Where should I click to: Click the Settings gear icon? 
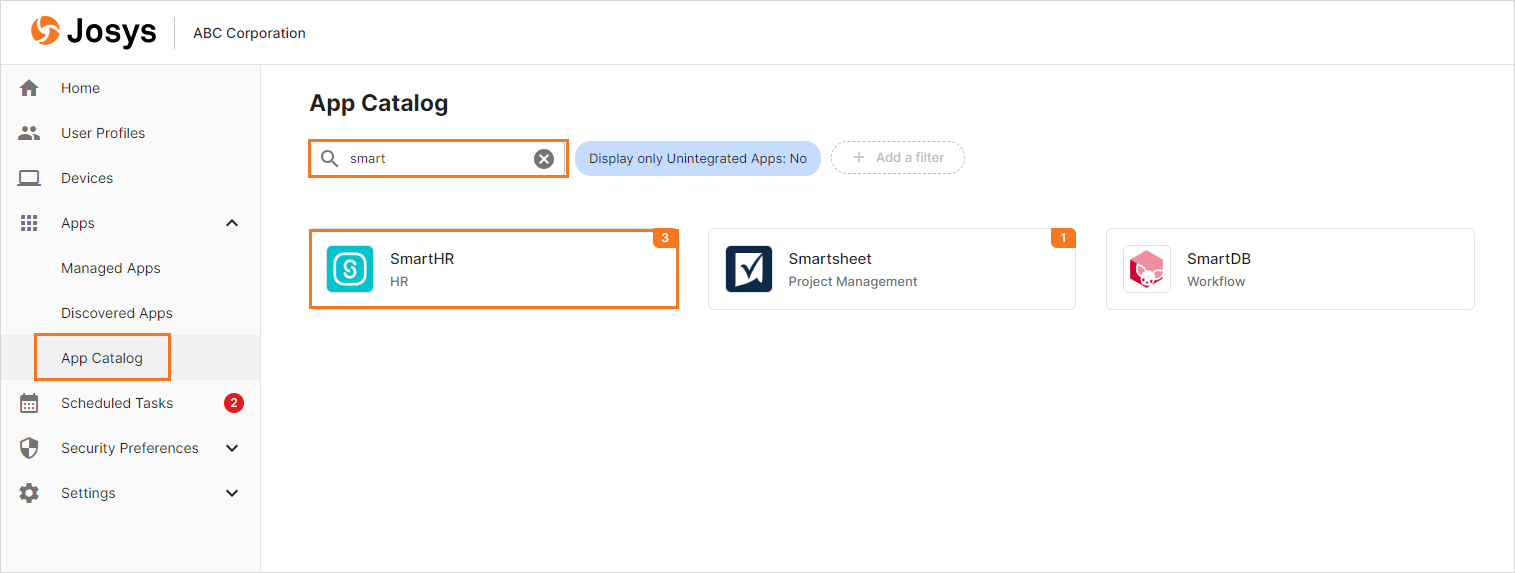pyautogui.click(x=29, y=493)
